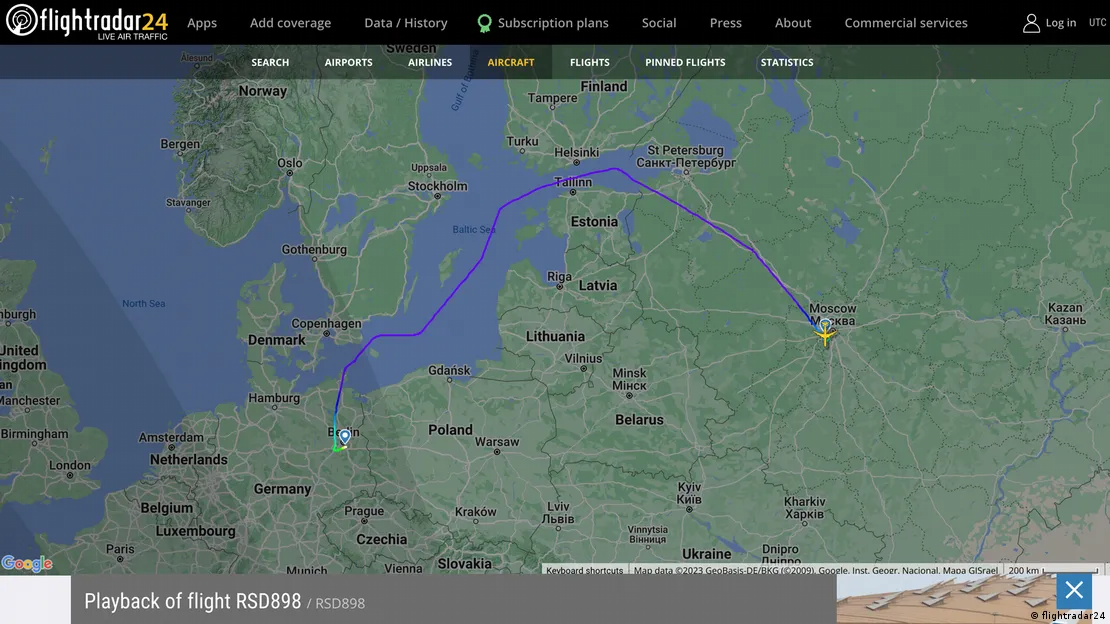Screen dimensions: 1110x624
Task: Open Data / History menu
Action: tap(406, 23)
